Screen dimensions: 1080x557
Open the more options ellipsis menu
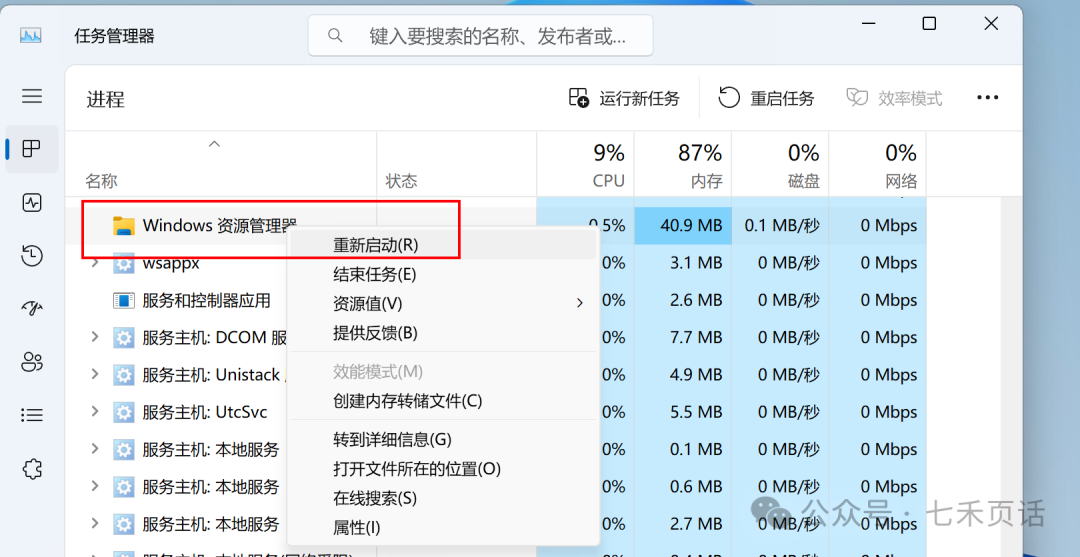coord(988,98)
